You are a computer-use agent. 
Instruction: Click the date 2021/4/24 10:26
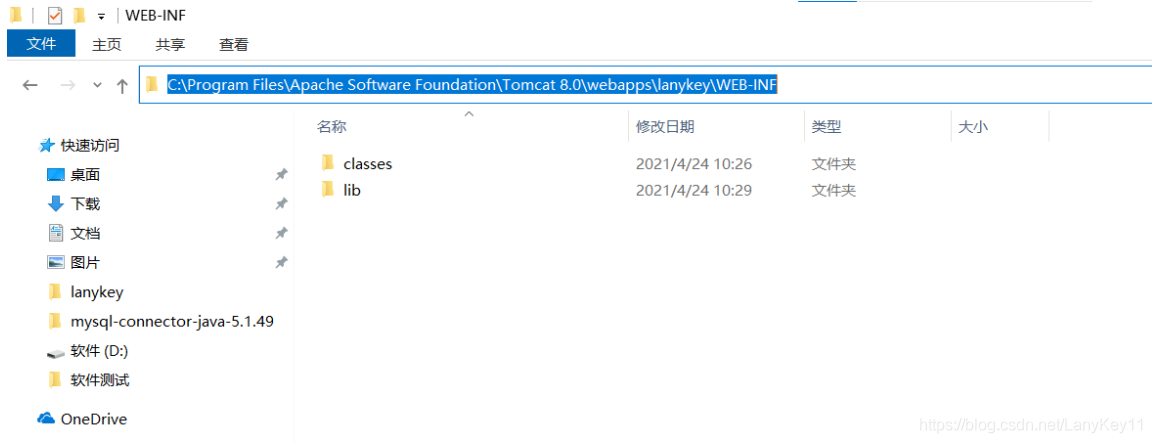pyautogui.click(x=694, y=164)
